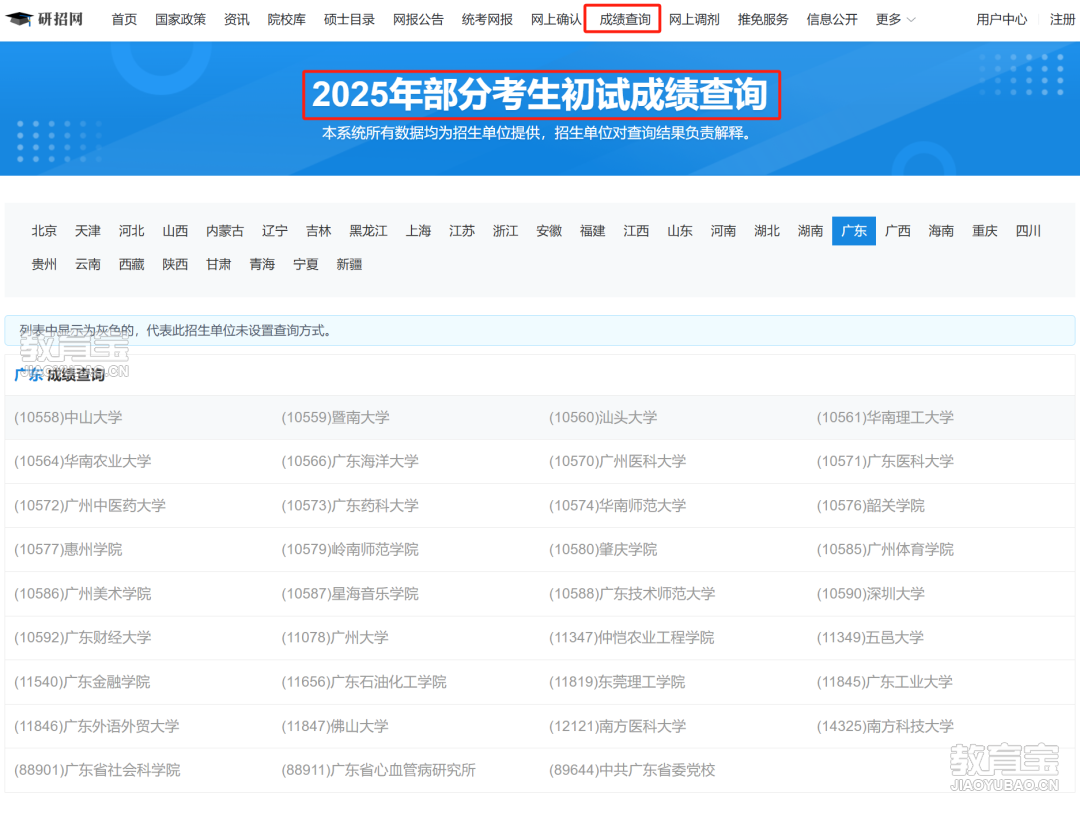1080x814 pixels.
Task: Choose the 河南 tab
Action: coord(723,231)
